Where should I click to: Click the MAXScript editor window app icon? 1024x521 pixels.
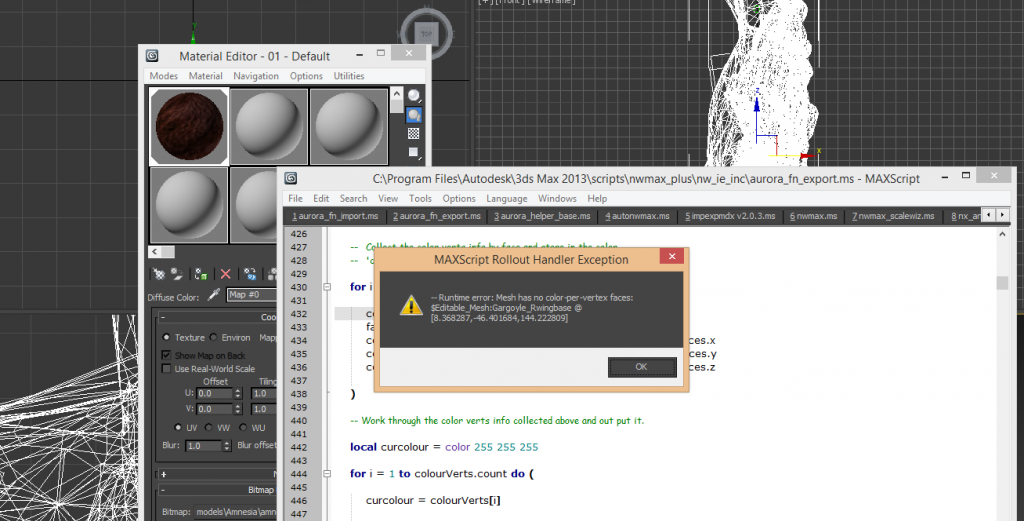291,178
